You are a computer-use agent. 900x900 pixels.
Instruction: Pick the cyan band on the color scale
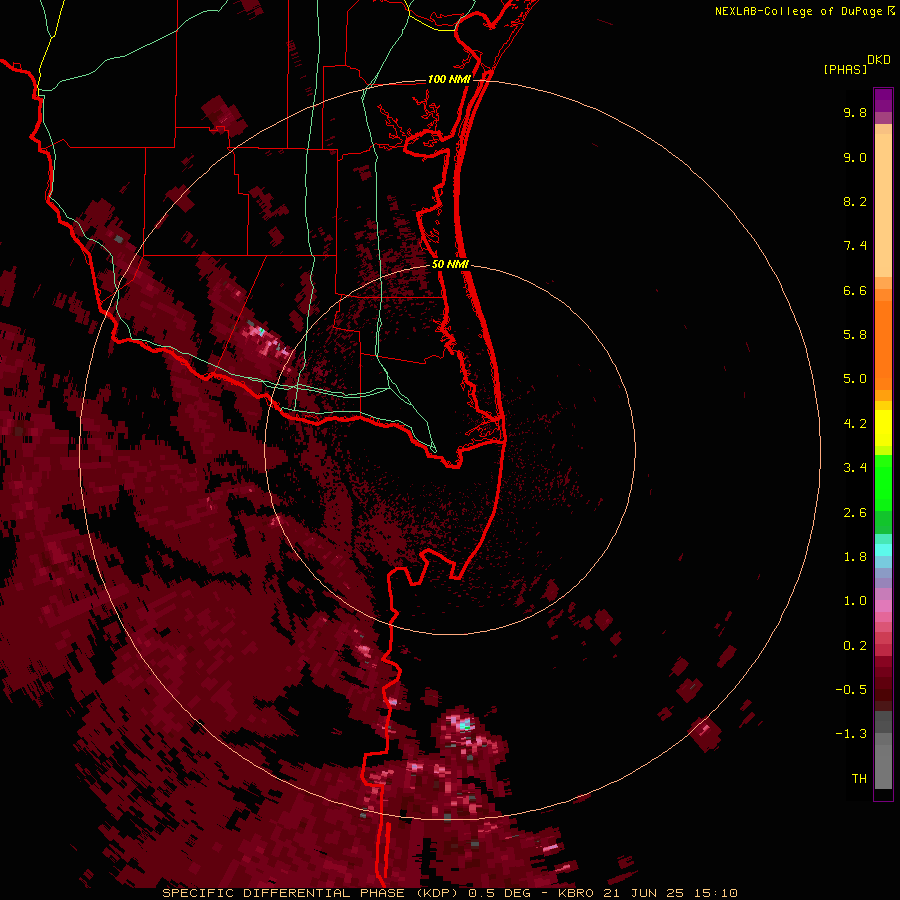883,550
